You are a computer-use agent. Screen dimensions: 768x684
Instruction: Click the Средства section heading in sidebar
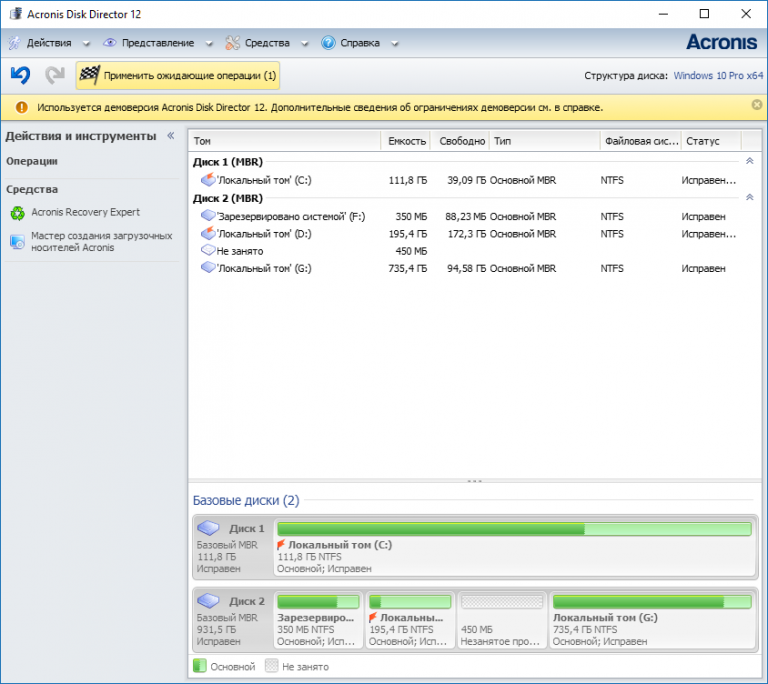pos(32,189)
